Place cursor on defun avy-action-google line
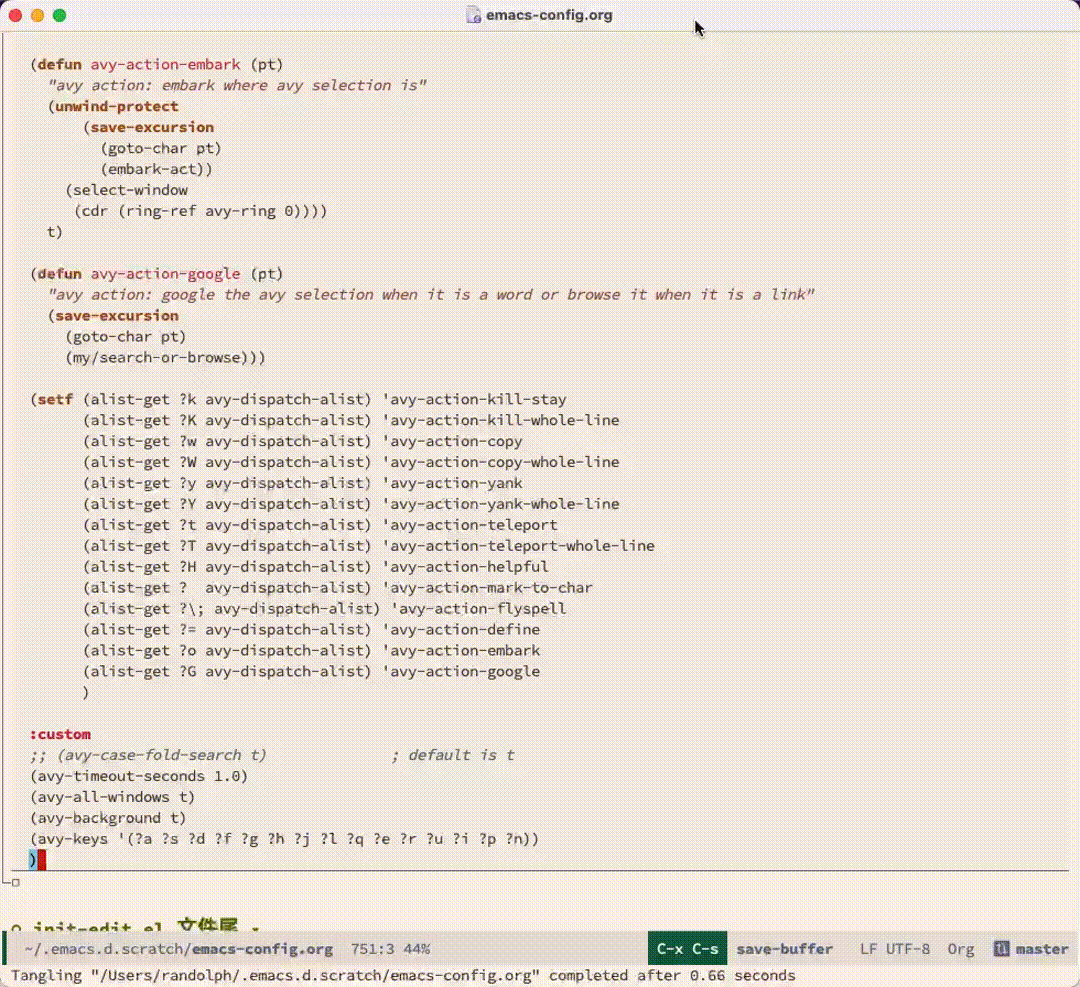 [156, 274]
